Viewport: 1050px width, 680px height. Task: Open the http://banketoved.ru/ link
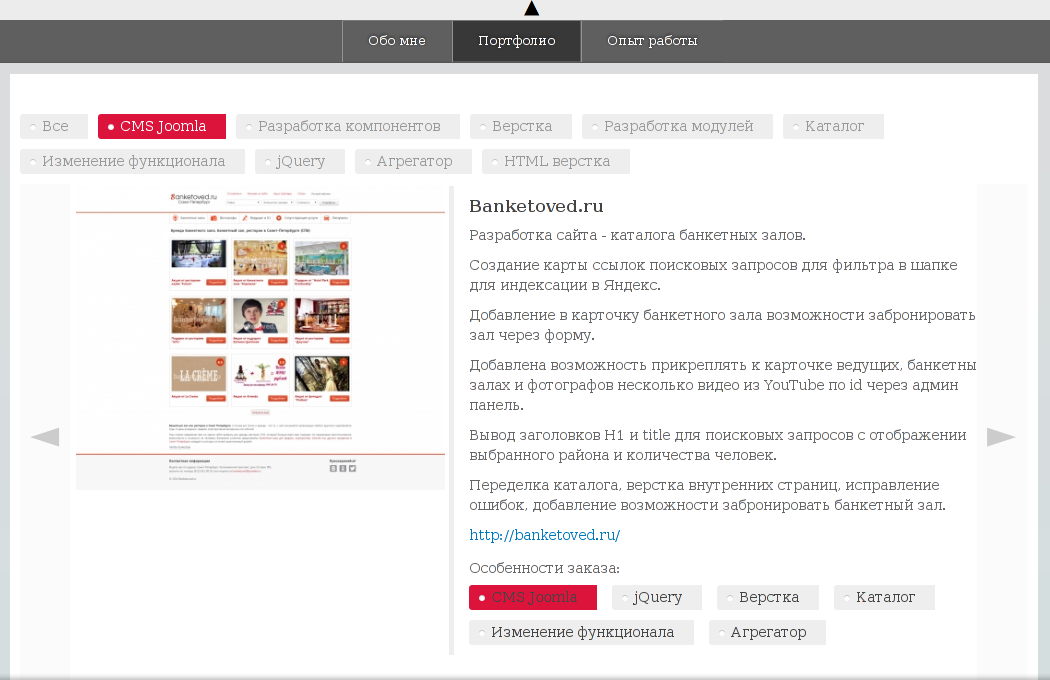[545, 535]
